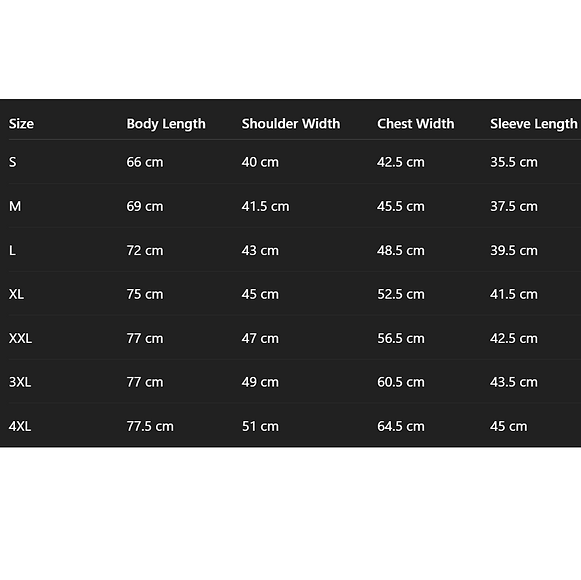The height and width of the screenshot is (580, 581).
Task: Click the 77.5 cm body length cell
Action: coord(150,426)
